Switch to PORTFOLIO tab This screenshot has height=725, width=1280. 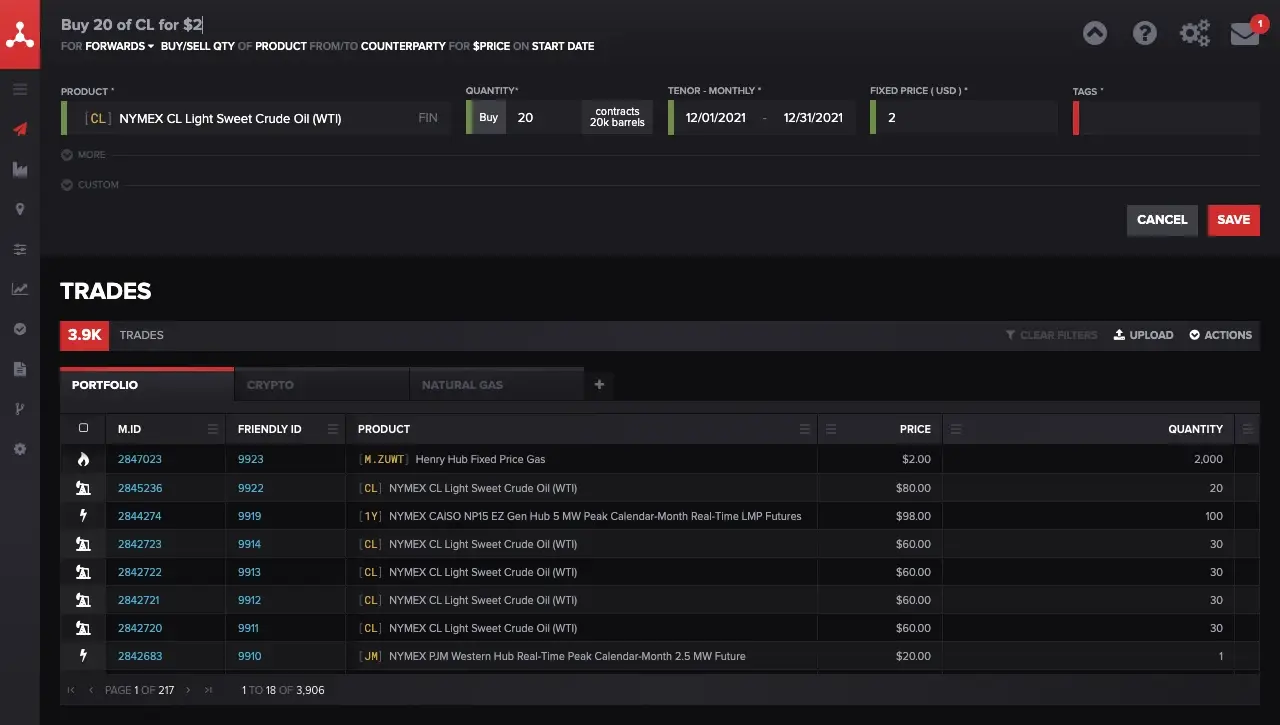pyautogui.click(x=147, y=385)
